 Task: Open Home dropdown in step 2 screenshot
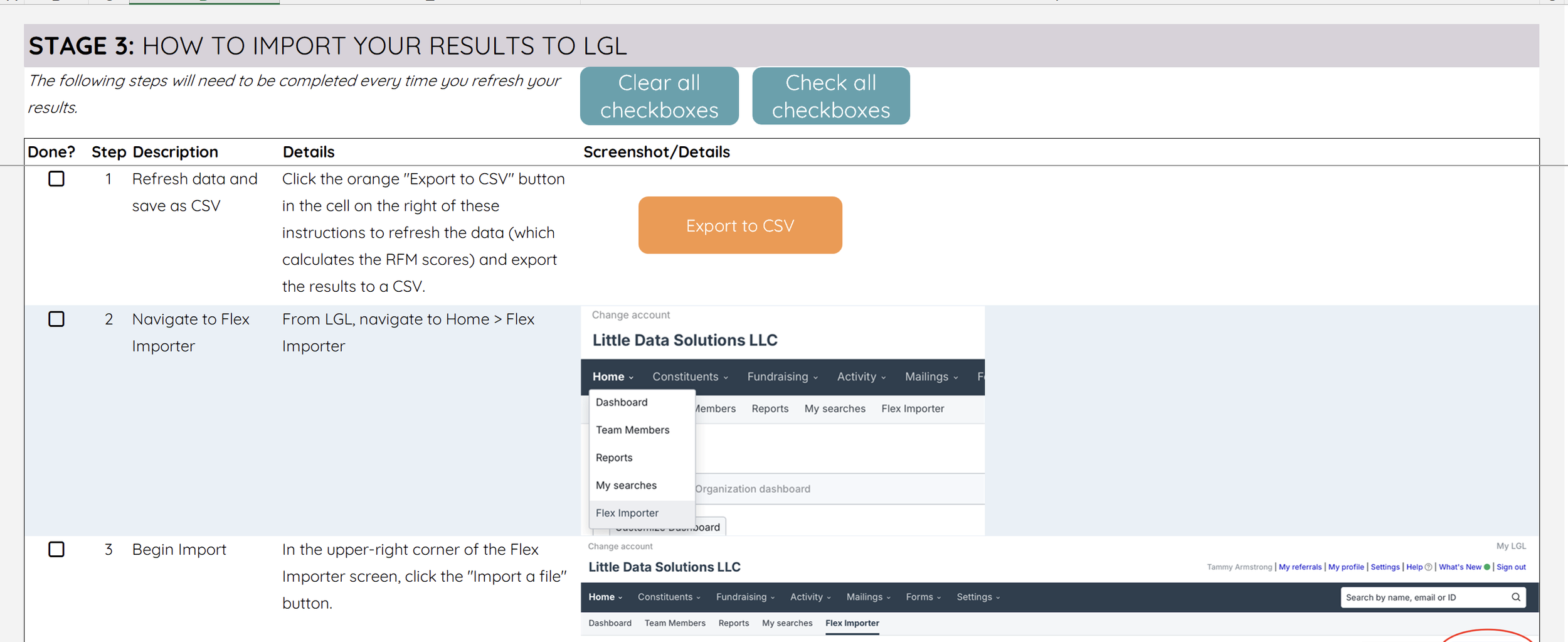point(613,377)
